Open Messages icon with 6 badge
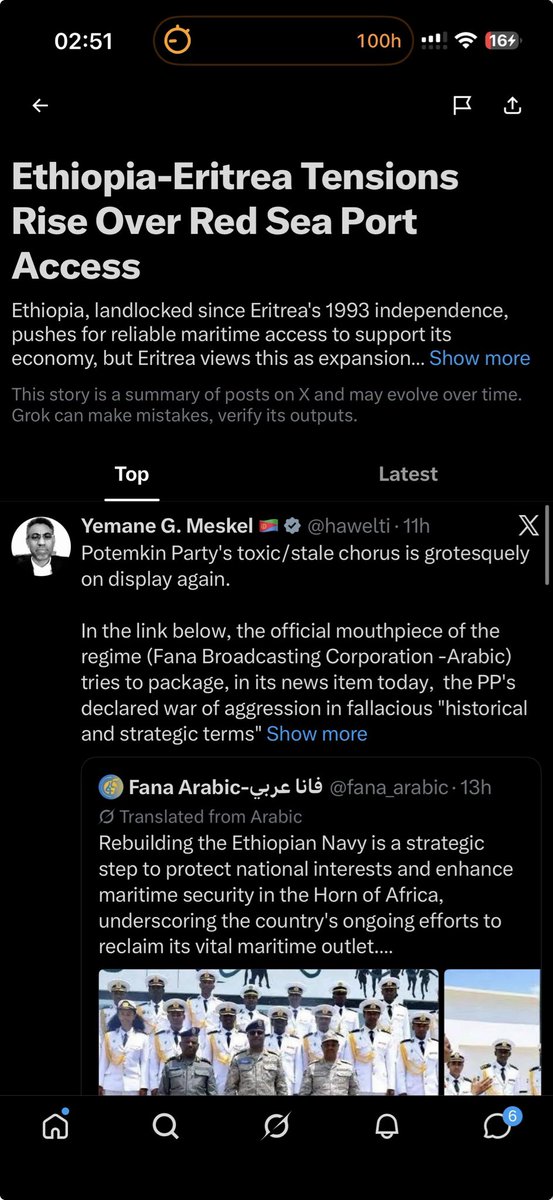The image size is (553, 1200). 499,1124
